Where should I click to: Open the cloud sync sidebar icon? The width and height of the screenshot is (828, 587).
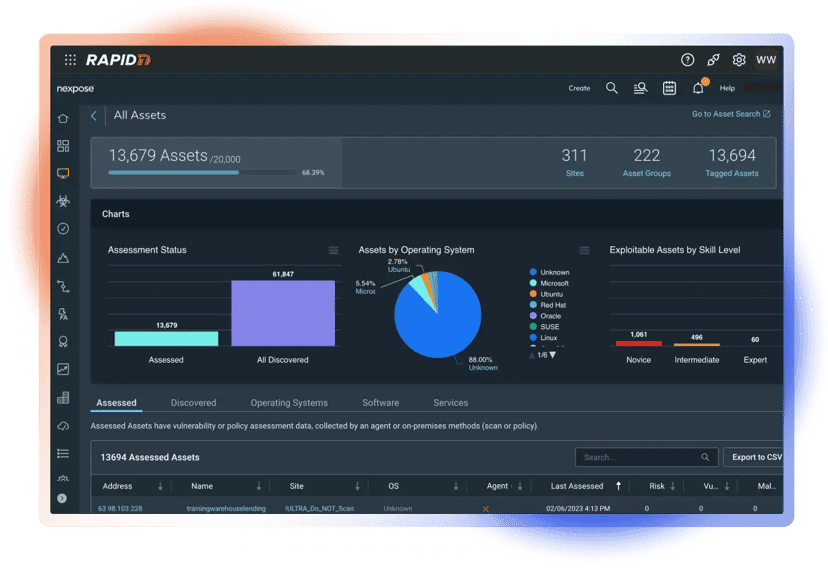(x=63, y=425)
